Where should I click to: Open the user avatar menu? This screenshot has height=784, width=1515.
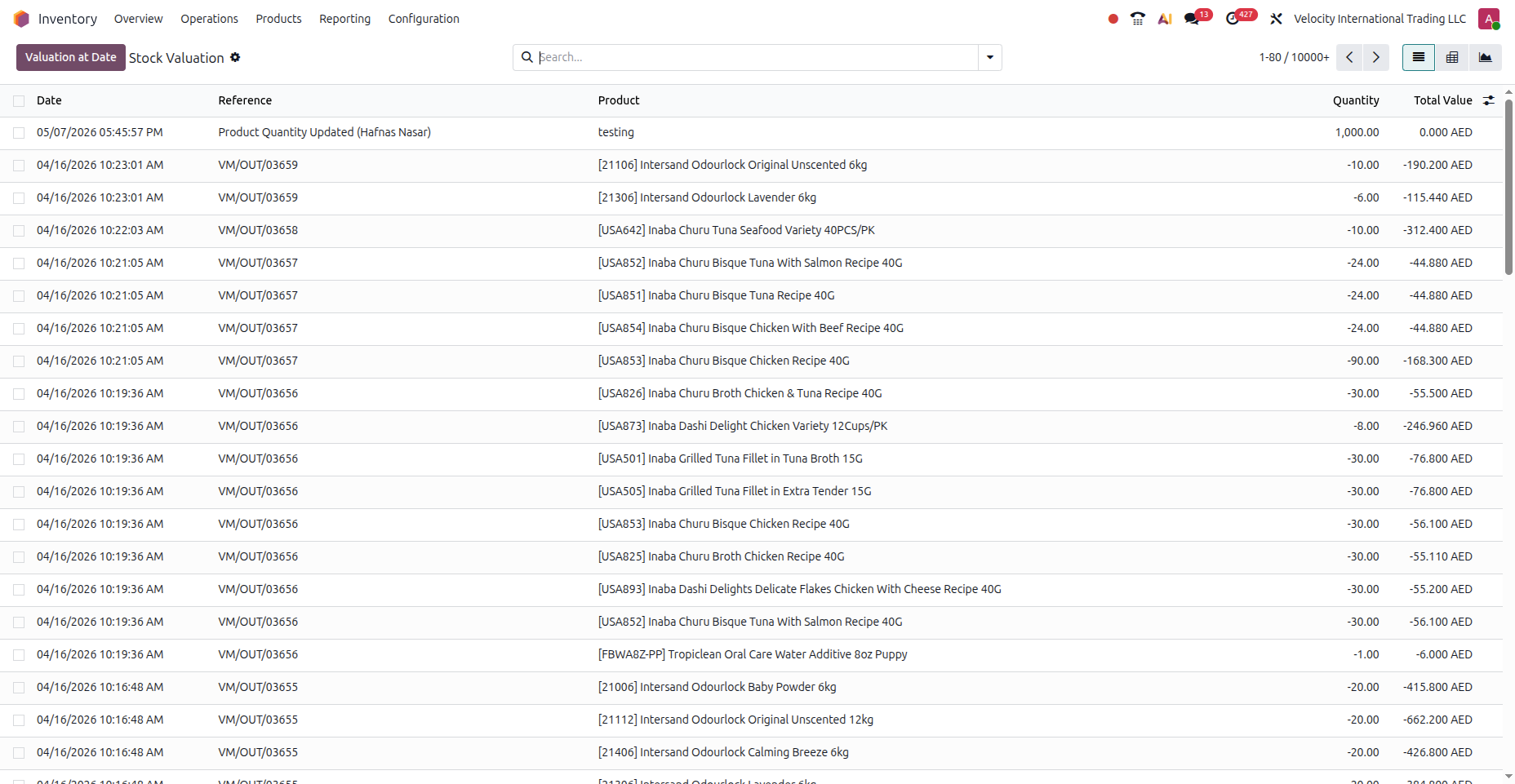(x=1489, y=19)
